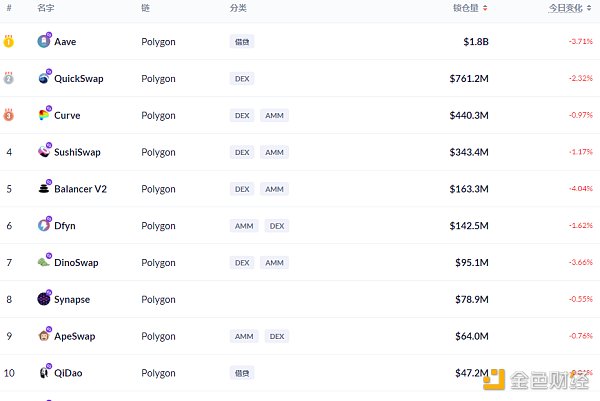The width and height of the screenshot is (600, 401).
Task: Open the Aave protocol link
Action: [65, 42]
